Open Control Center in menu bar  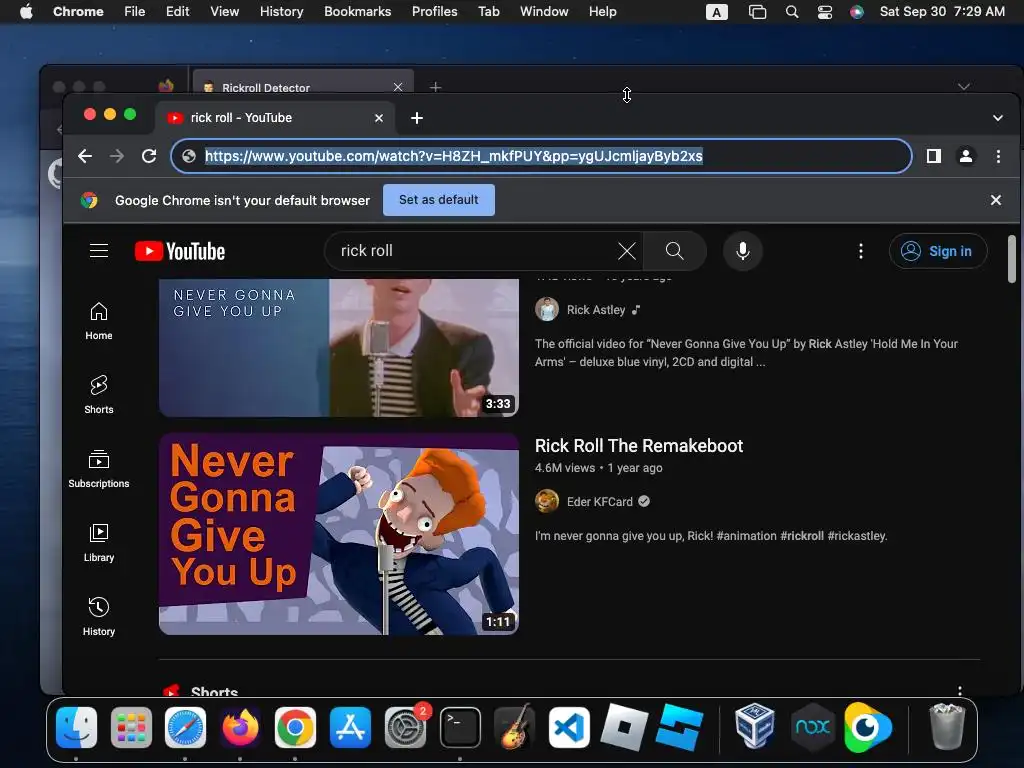825,11
